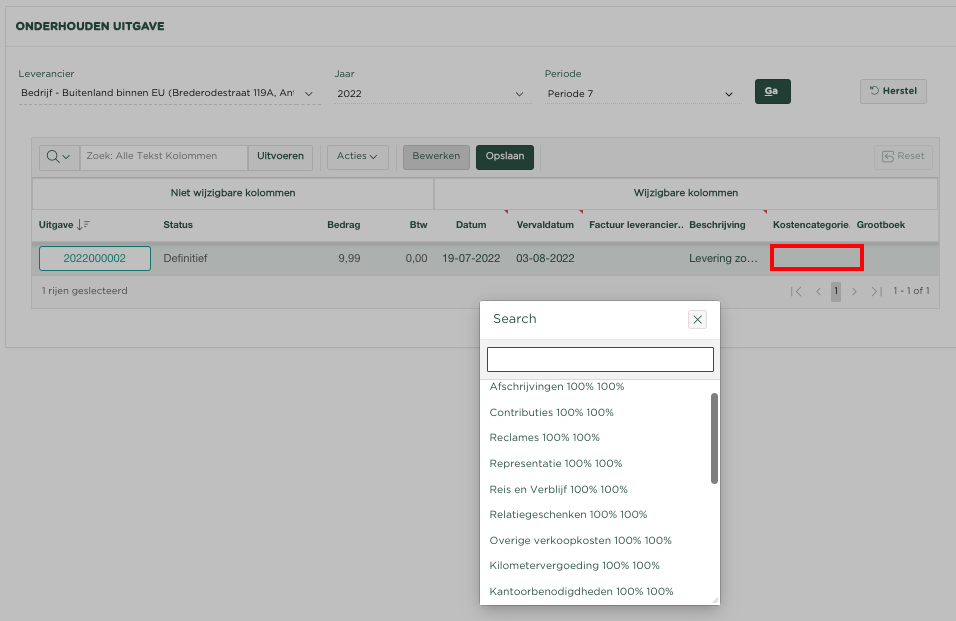The width and height of the screenshot is (956, 621).
Task: Expand the Jaar 2022 dropdown
Action: pyautogui.click(x=430, y=94)
